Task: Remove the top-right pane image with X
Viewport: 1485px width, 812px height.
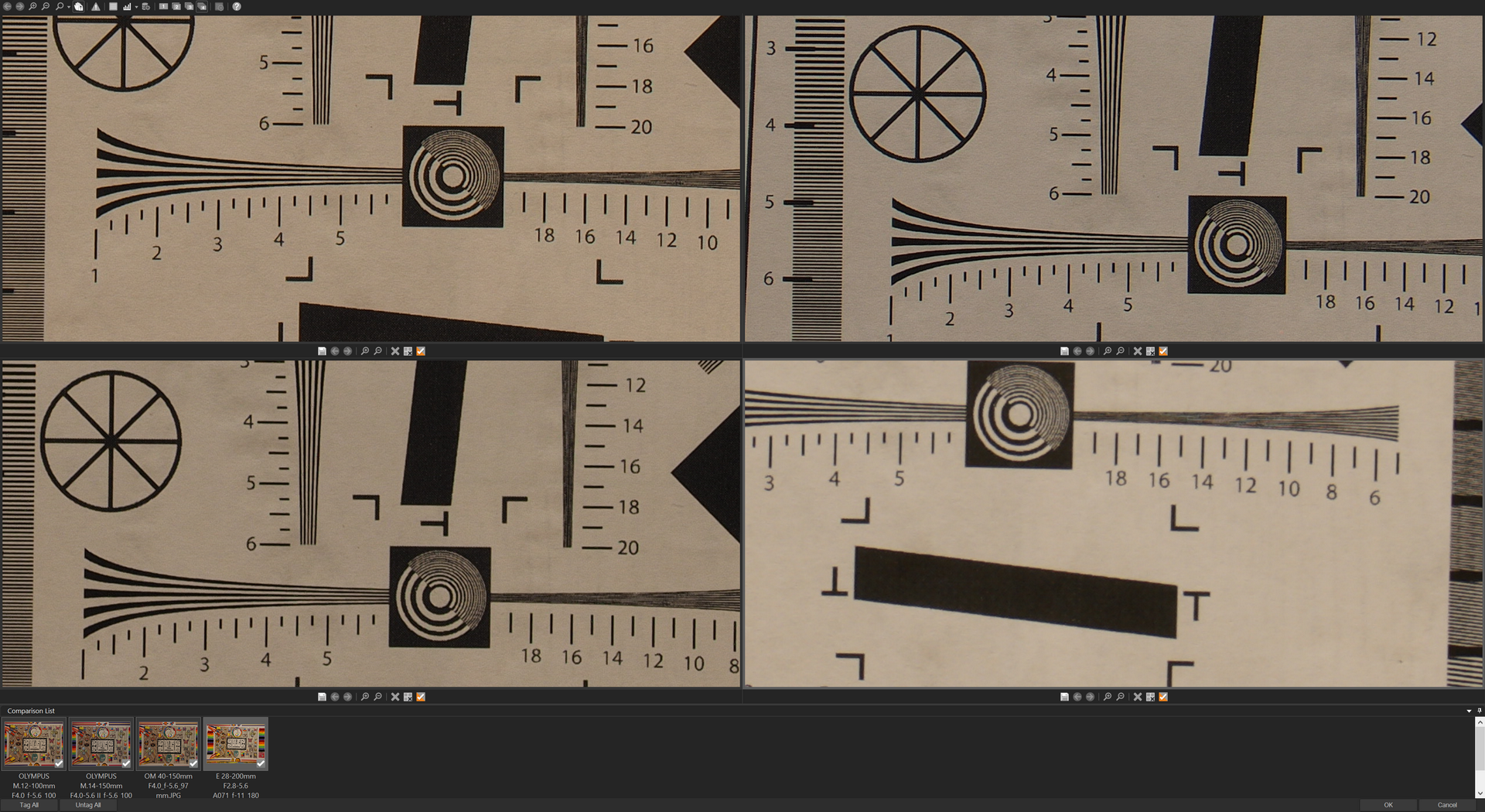Action: (x=1137, y=351)
